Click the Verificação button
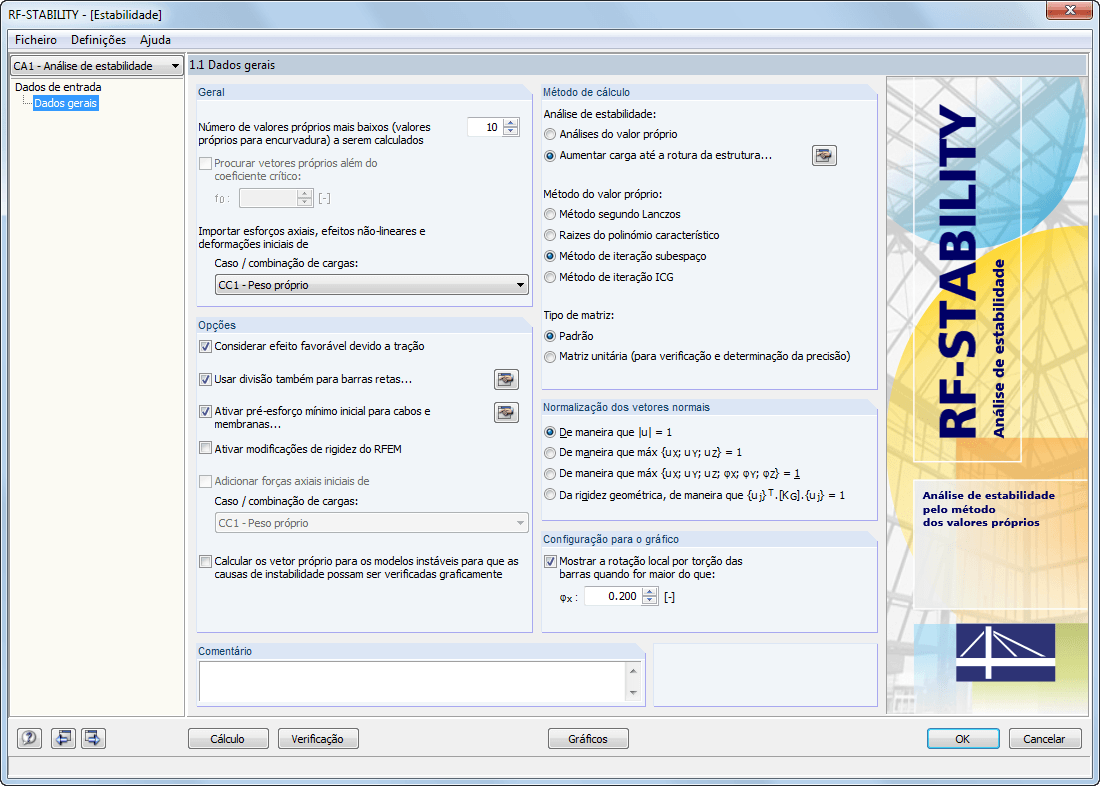1100x786 pixels. click(318, 738)
